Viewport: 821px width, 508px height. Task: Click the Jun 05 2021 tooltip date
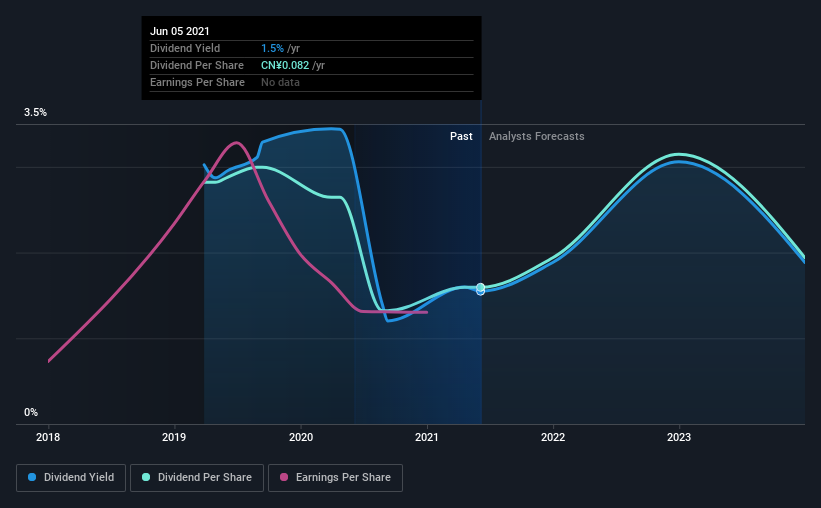tap(180, 31)
